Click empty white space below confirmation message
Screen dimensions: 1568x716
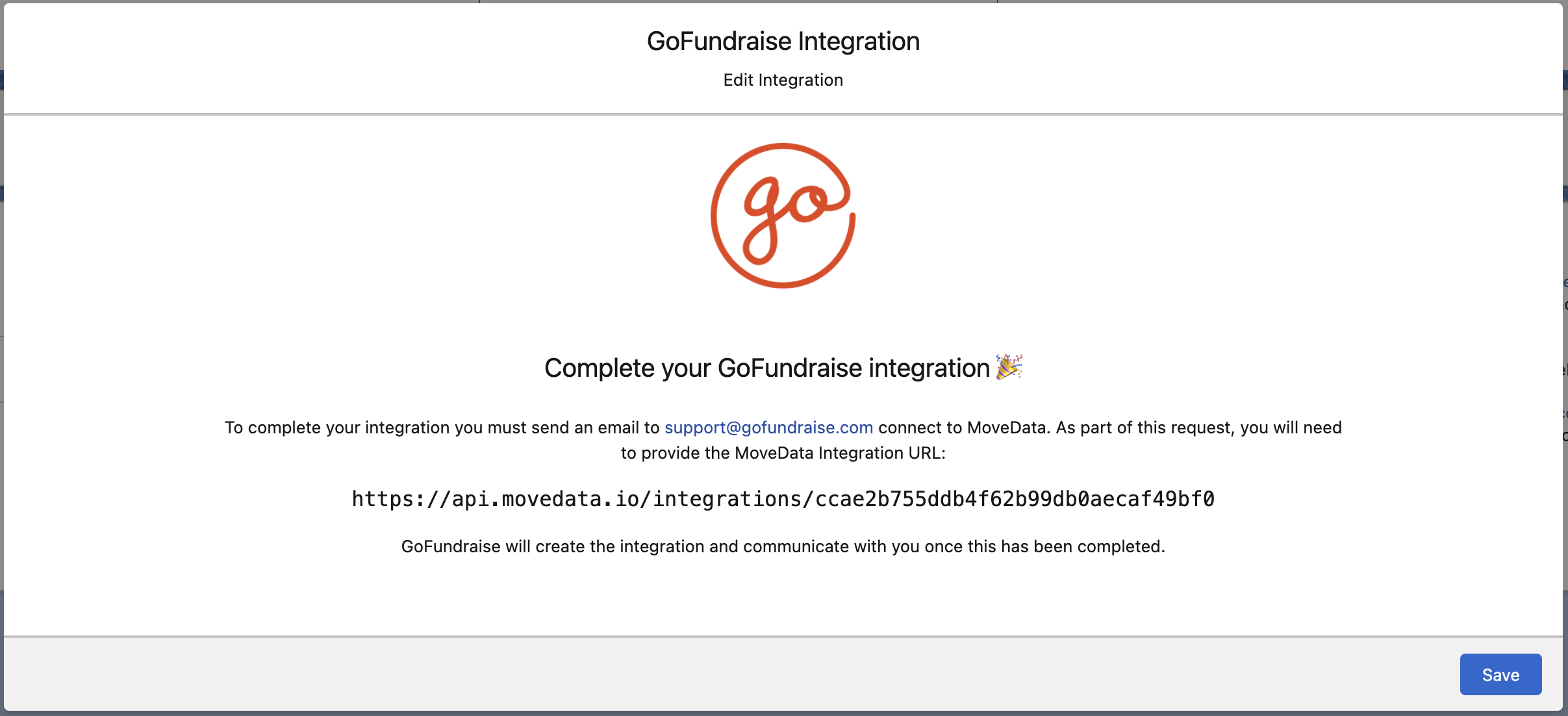783,598
